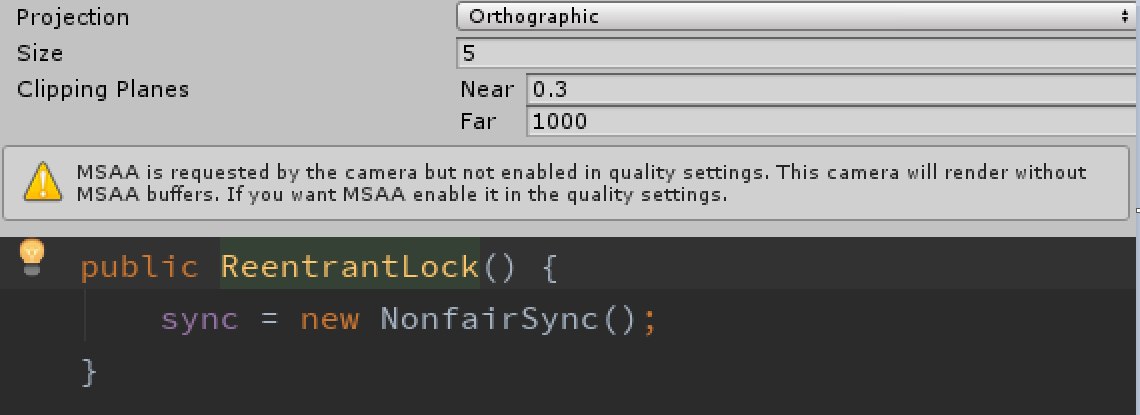1140x415 pixels.
Task: Click the yellow MSAA warning triangle icon
Action: pos(44,181)
